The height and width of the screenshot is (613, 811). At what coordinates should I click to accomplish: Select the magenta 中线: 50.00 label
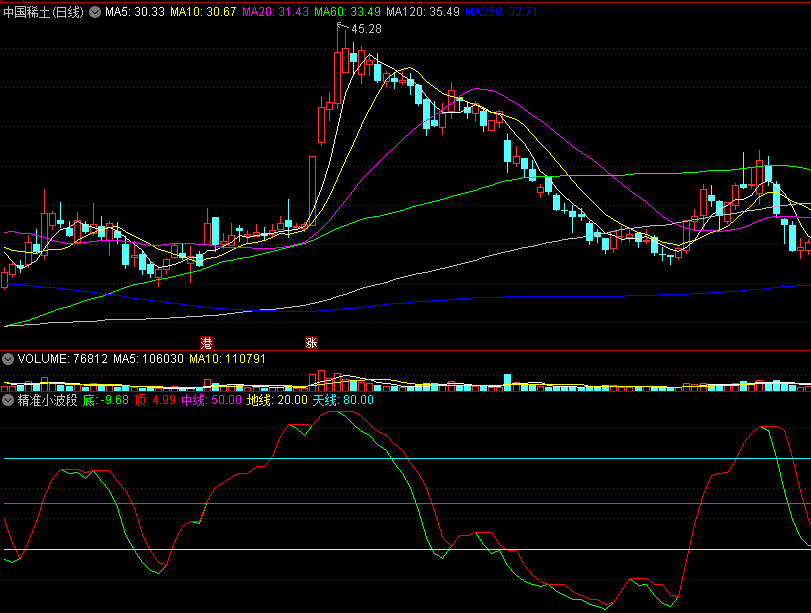[212, 400]
